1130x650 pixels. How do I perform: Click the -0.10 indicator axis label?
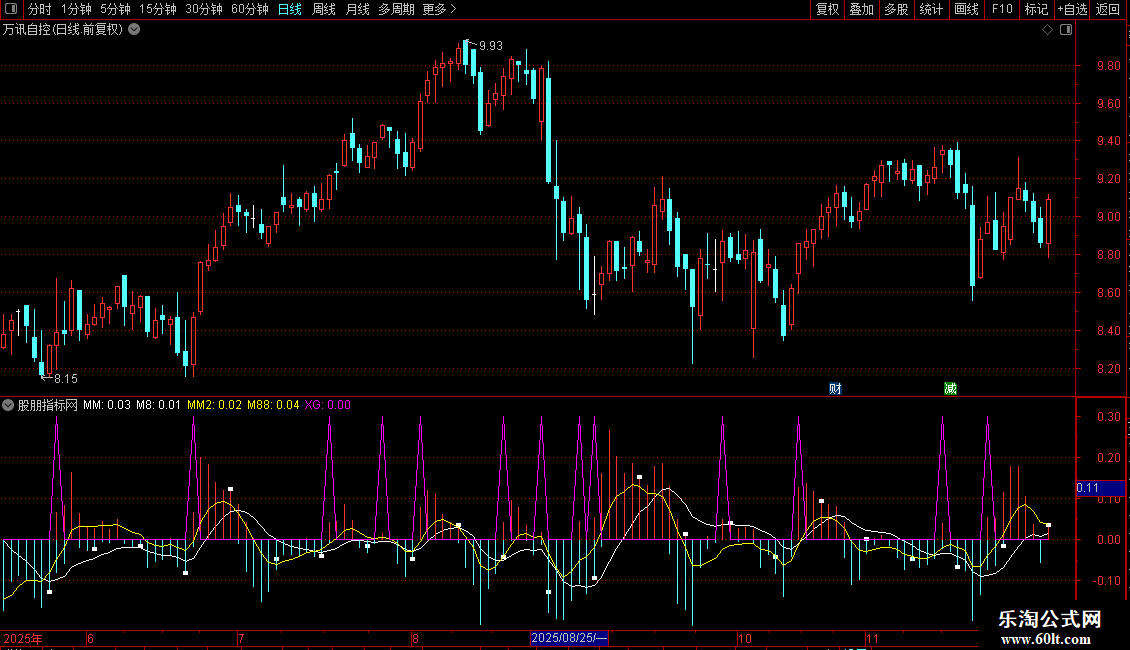click(x=1106, y=581)
